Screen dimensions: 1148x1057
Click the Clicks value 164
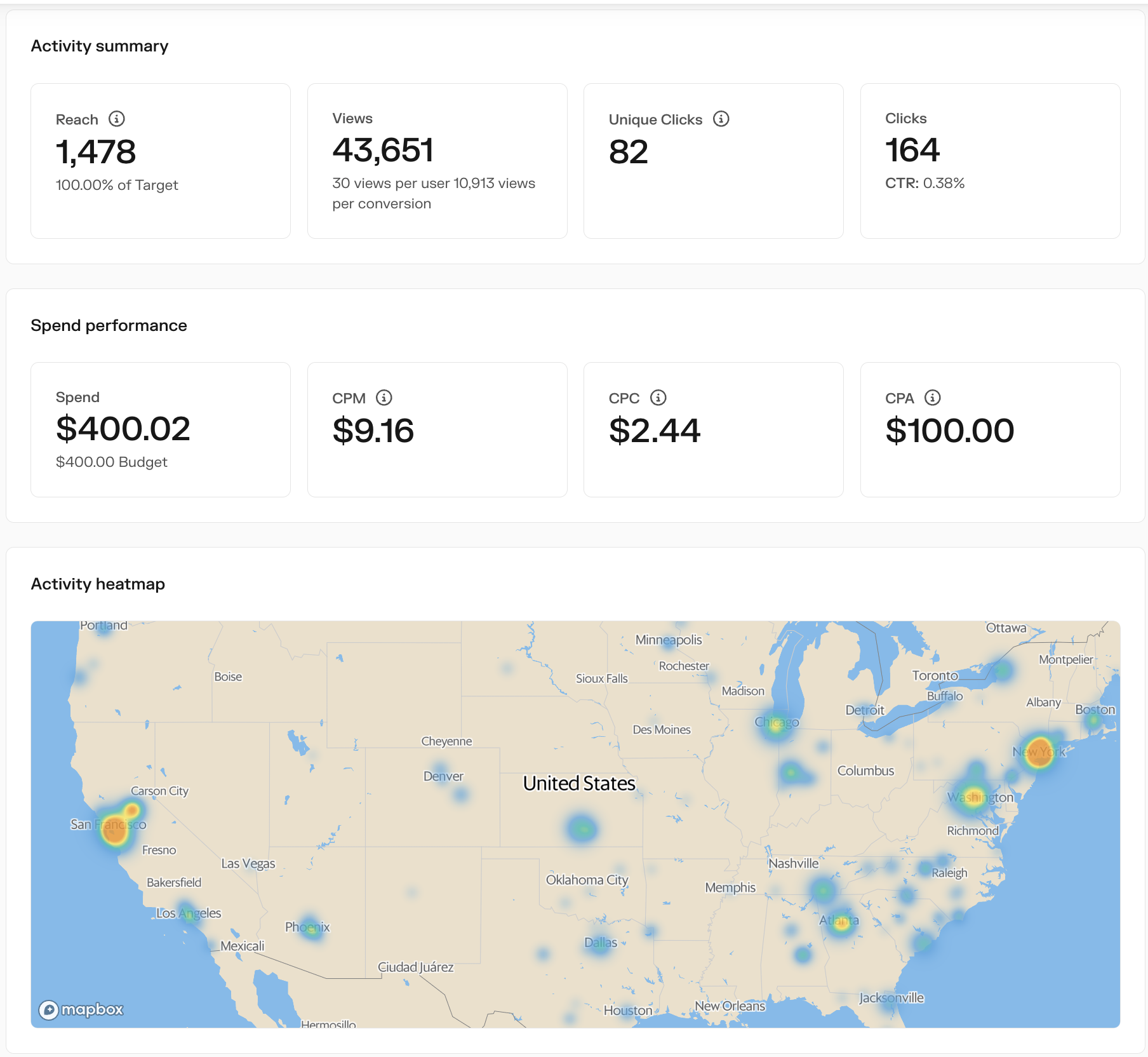pyautogui.click(x=912, y=150)
